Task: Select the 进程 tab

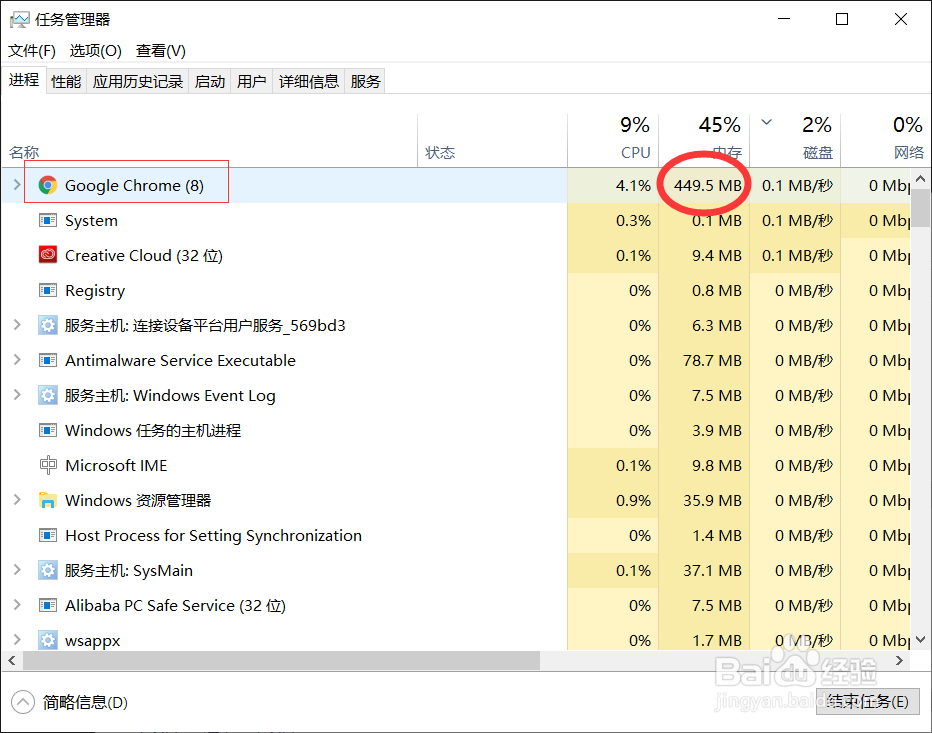Action: point(24,80)
